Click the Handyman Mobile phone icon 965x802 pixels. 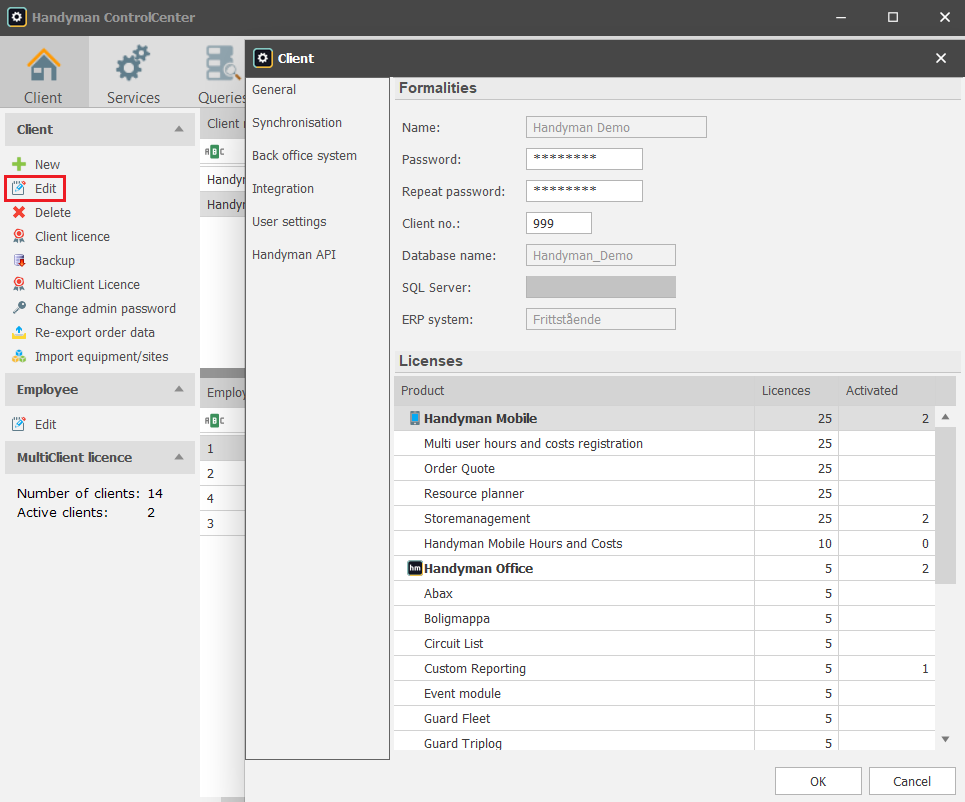point(415,419)
